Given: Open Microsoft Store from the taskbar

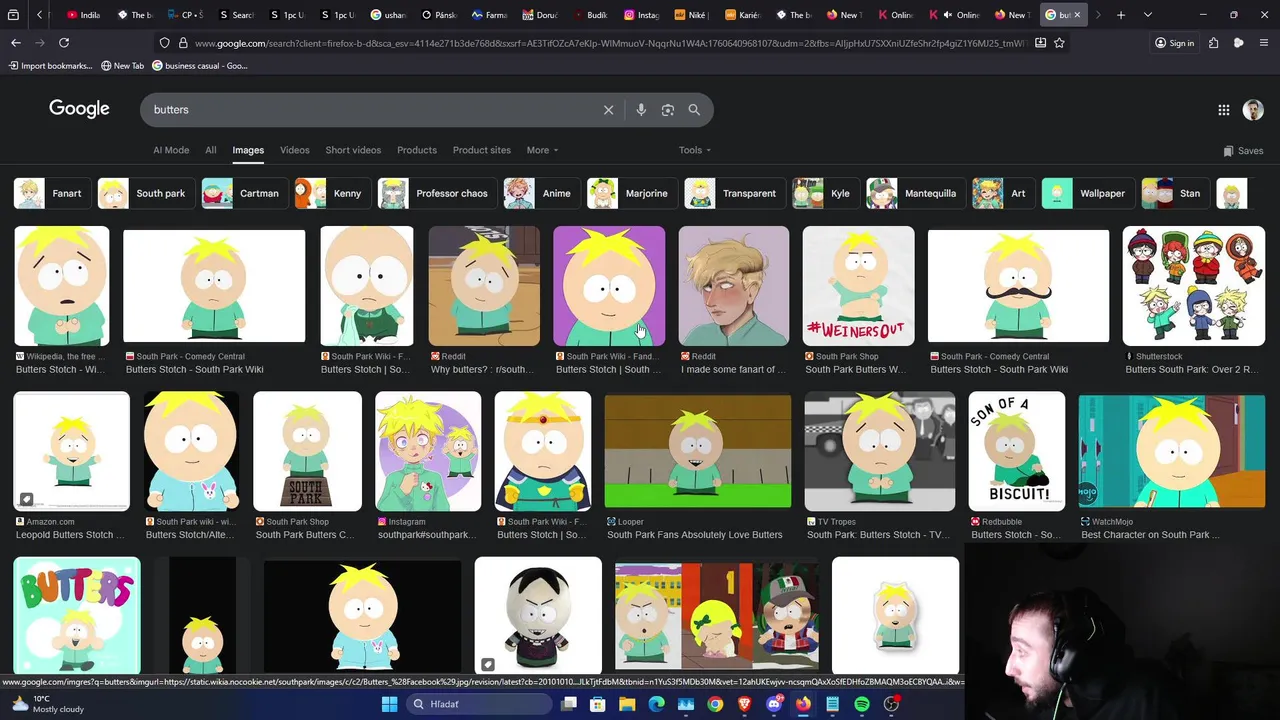Looking at the screenshot, I should (597, 704).
